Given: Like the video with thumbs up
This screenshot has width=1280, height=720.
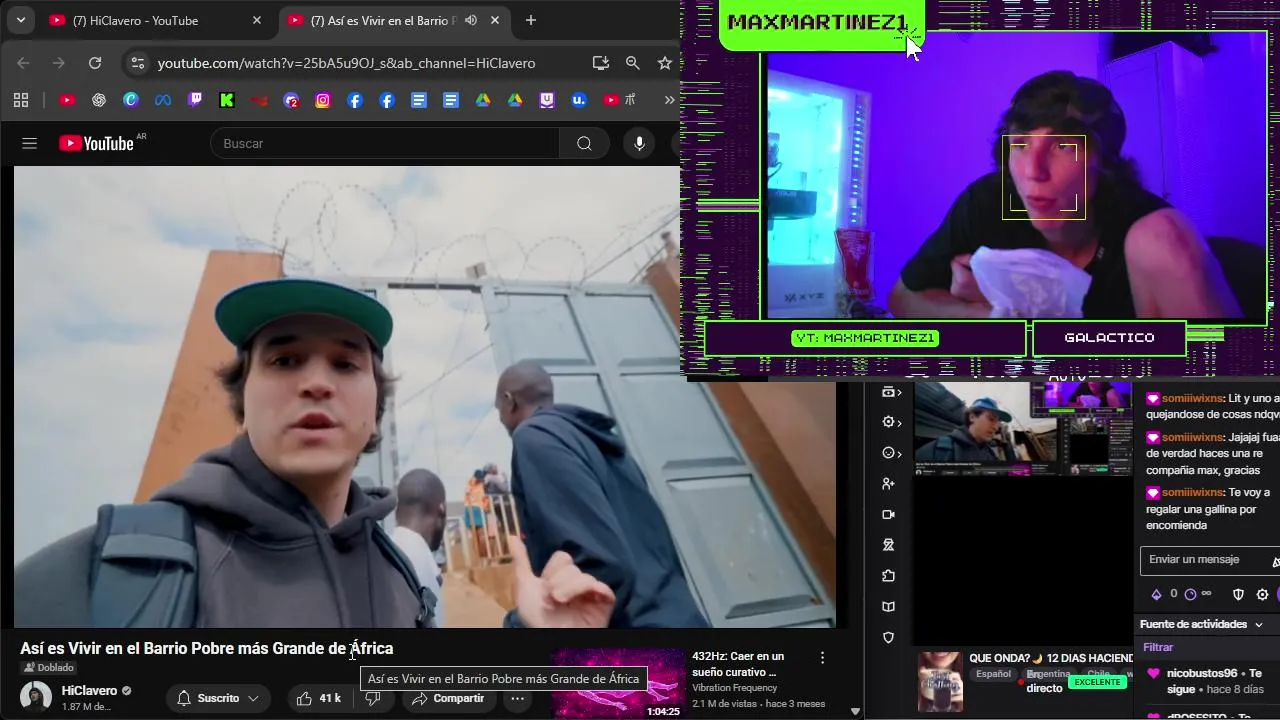Looking at the screenshot, I should (x=318, y=698).
